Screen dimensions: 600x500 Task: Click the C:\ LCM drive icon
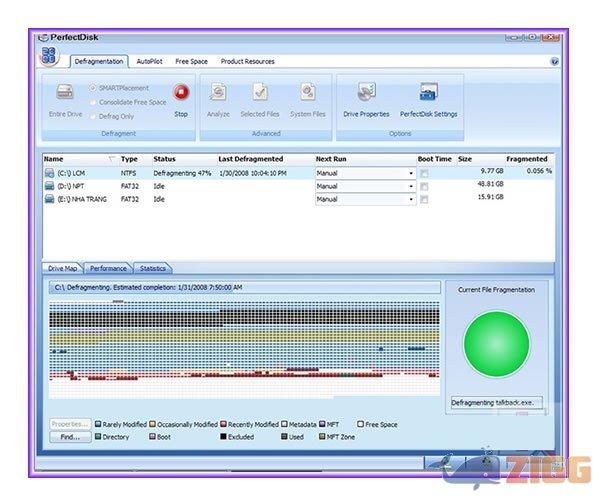[x=49, y=173]
